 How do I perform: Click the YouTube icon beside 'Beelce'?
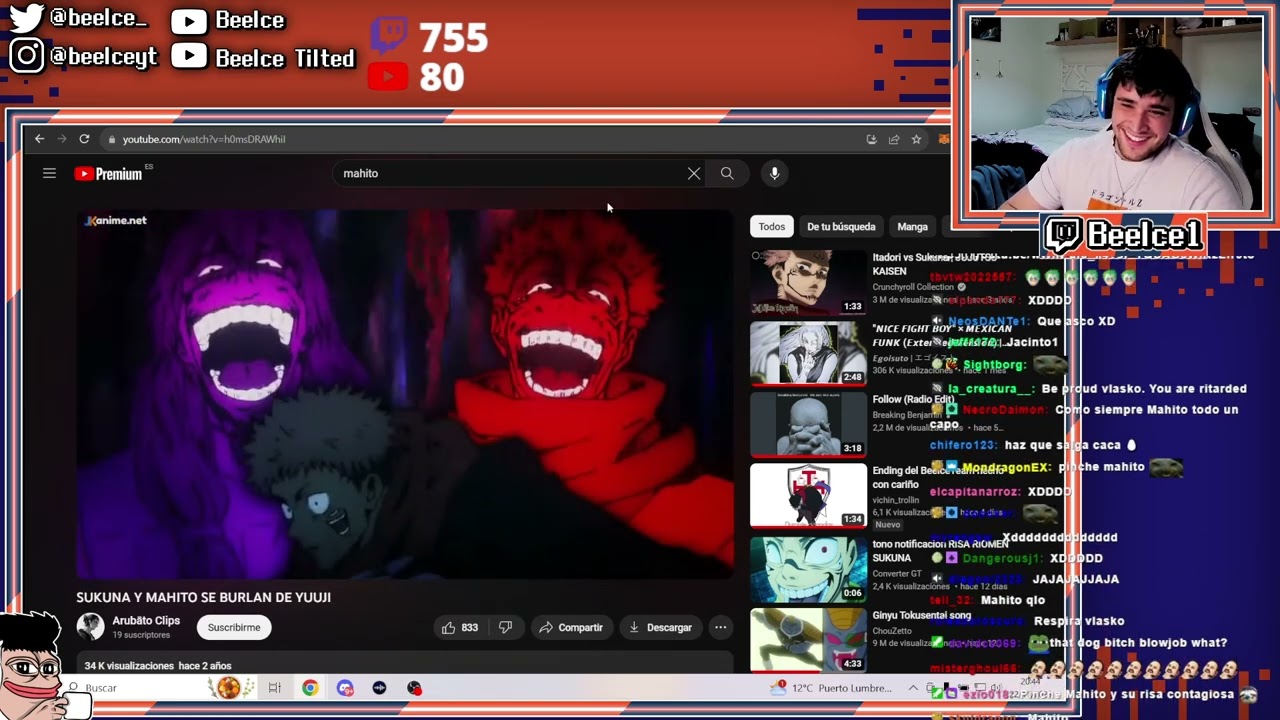188,21
